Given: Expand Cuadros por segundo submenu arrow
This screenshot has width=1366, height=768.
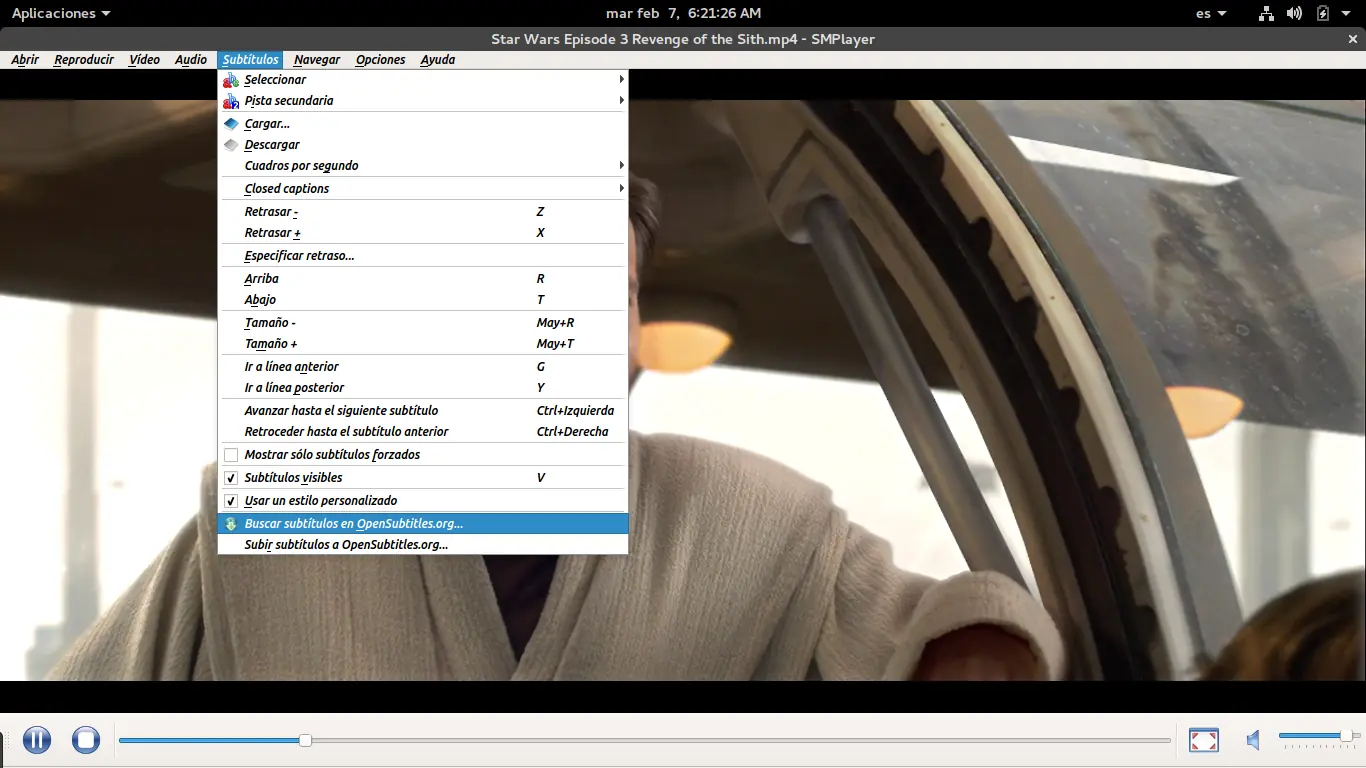Looking at the screenshot, I should [x=621, y=166].
